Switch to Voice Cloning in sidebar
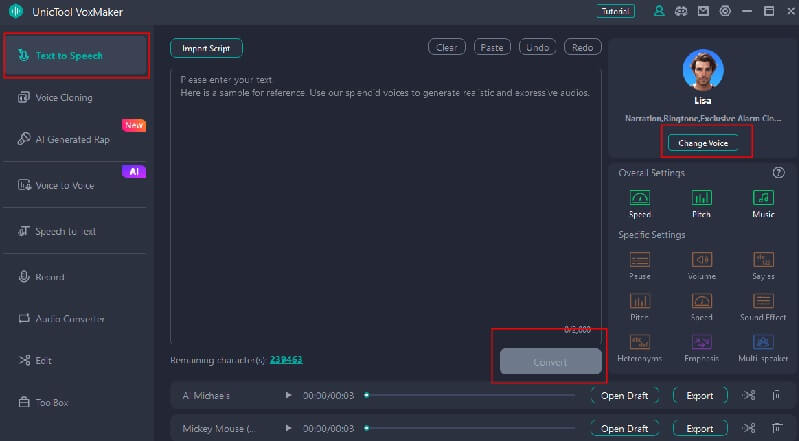 64,98
